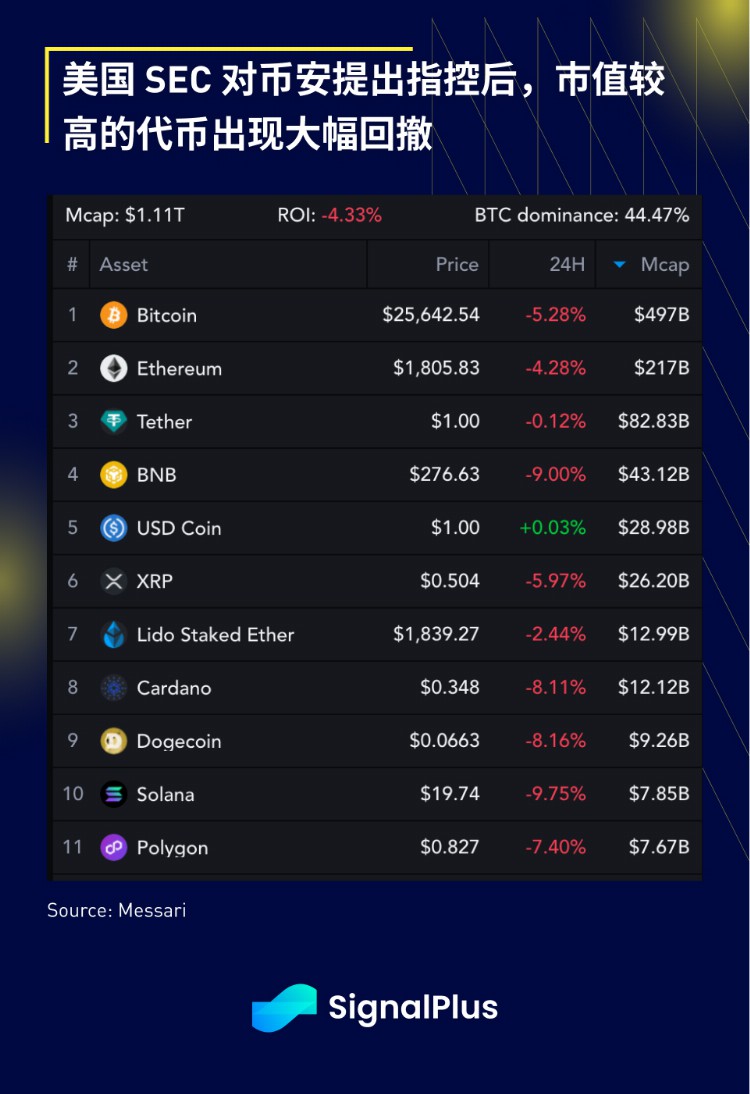Click the Polygon logo icon
This screenshot has width=750, height=1094.
click(114, 847)
